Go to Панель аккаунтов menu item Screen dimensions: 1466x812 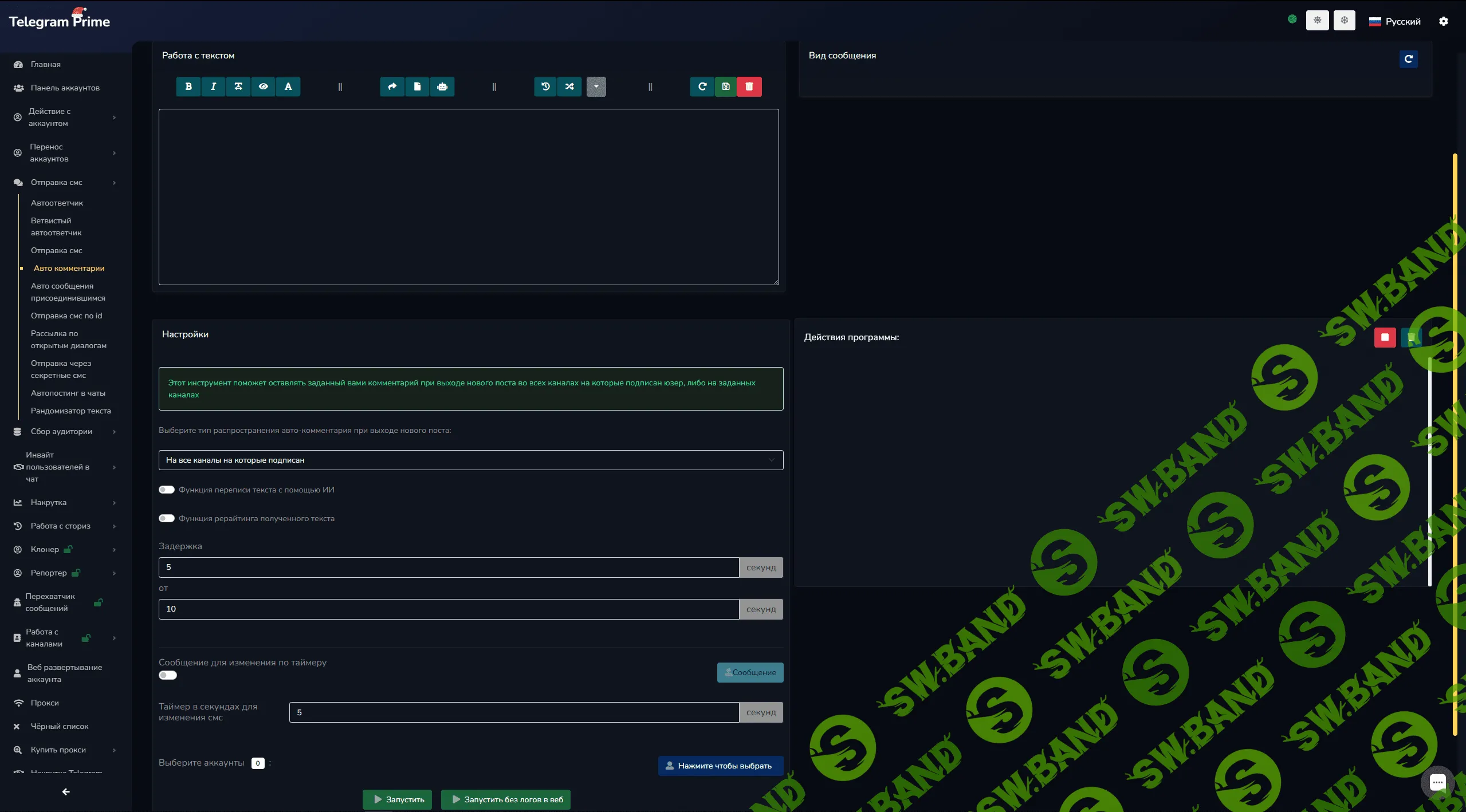[x=65, y=88]
